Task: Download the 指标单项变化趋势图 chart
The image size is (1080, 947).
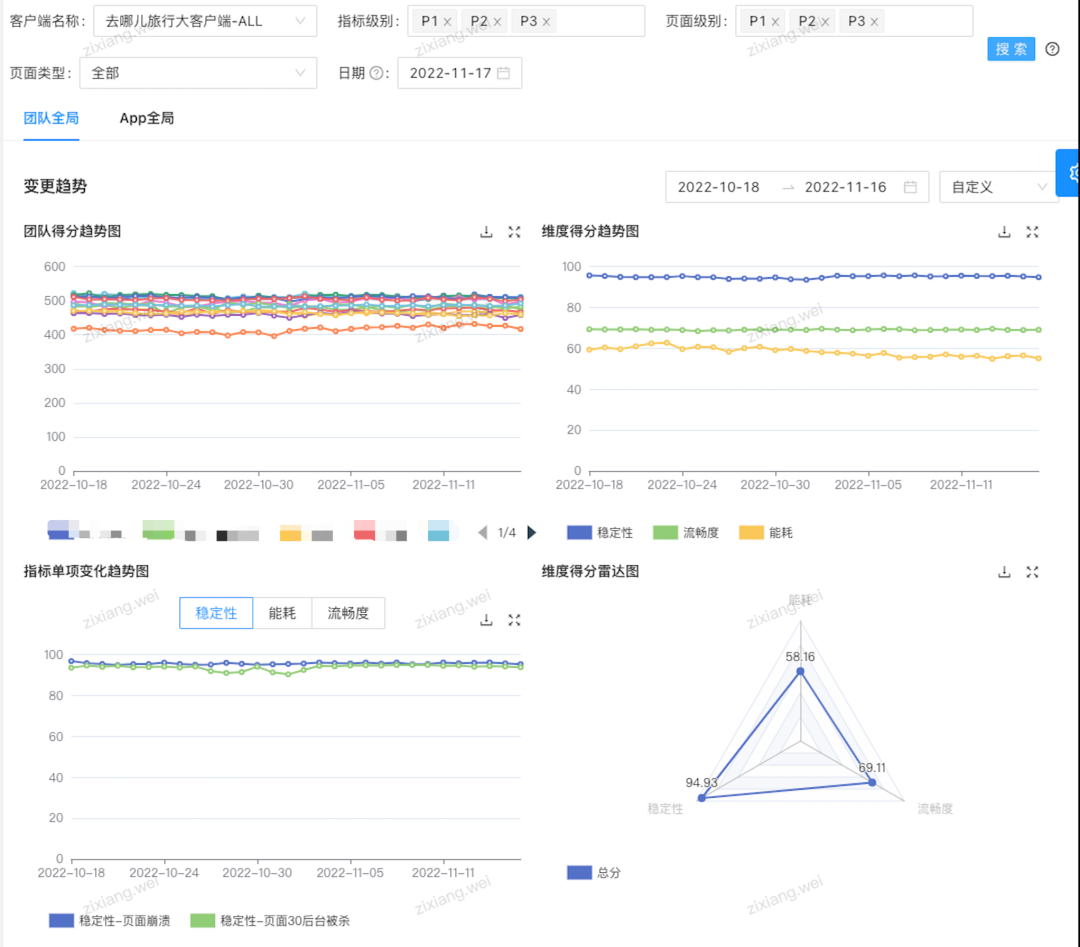Action: click(486, 620)
